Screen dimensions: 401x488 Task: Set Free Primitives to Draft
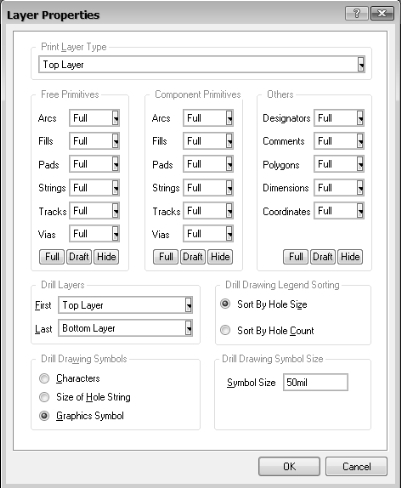pyautogui.click(x=79, y=257)
